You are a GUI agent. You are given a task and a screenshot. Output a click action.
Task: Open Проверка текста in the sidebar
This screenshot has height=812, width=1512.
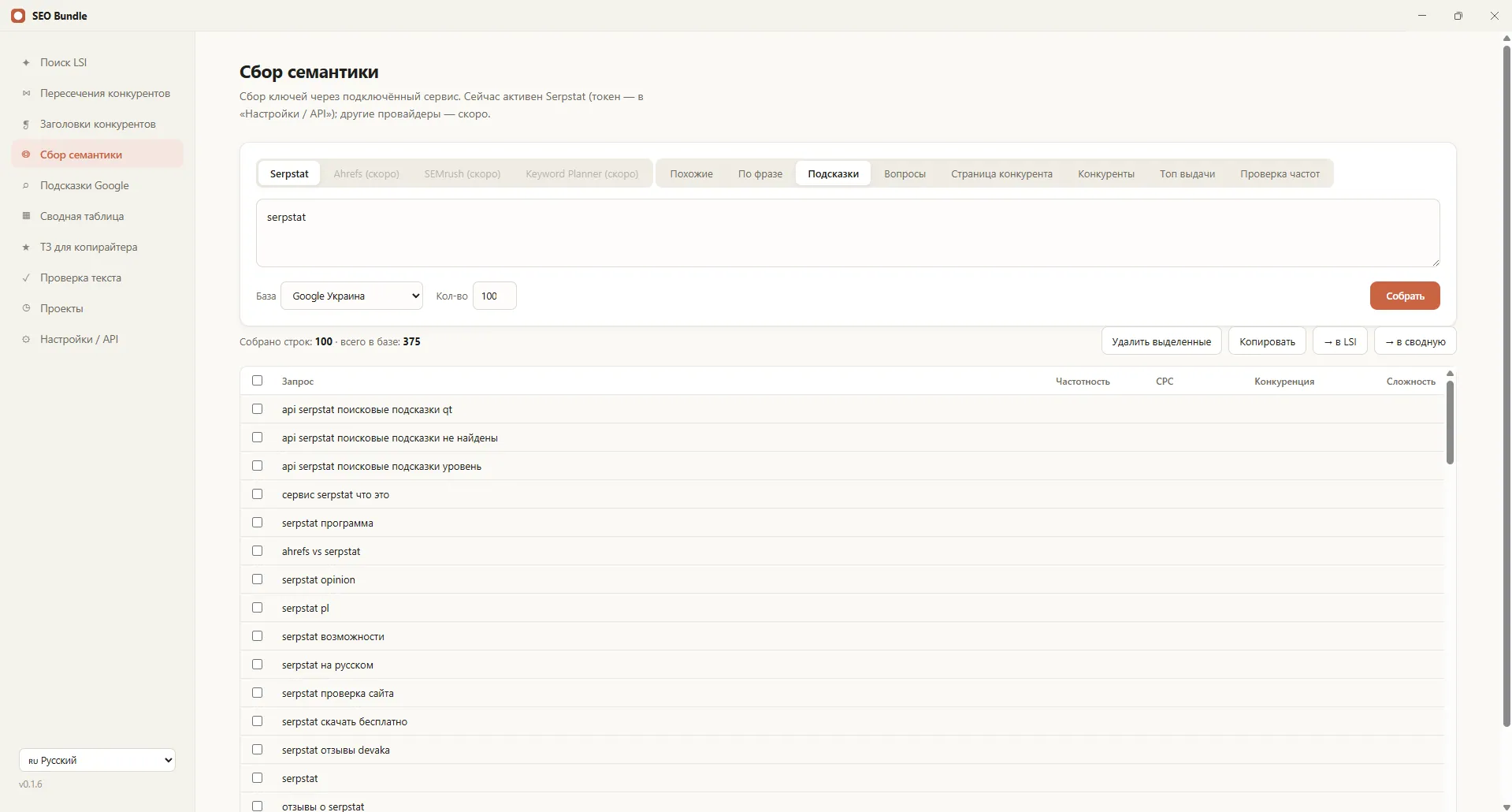98,277
